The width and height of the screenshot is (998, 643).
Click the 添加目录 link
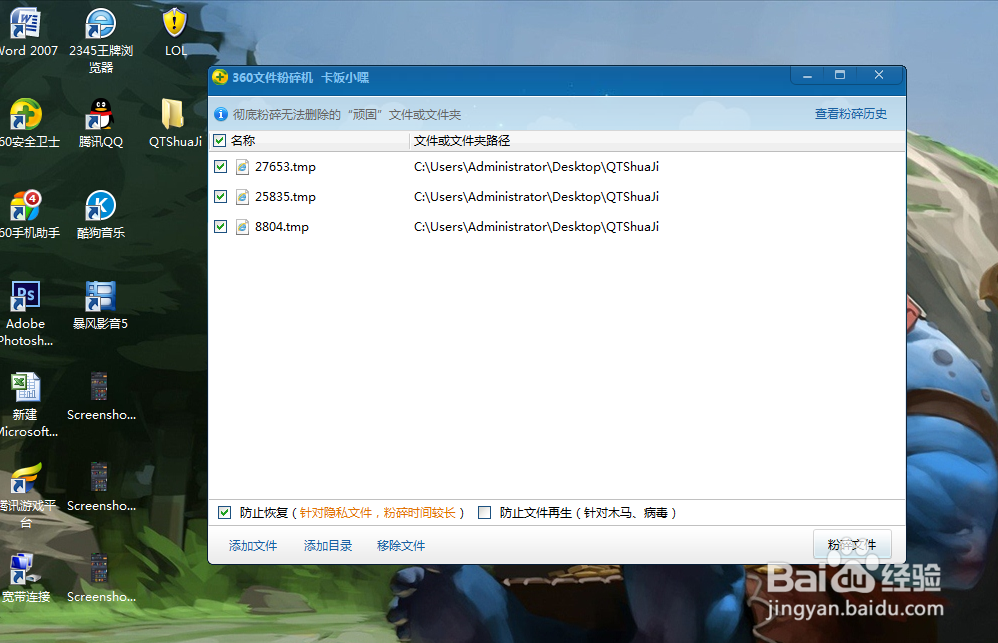[x=328, y=546]
